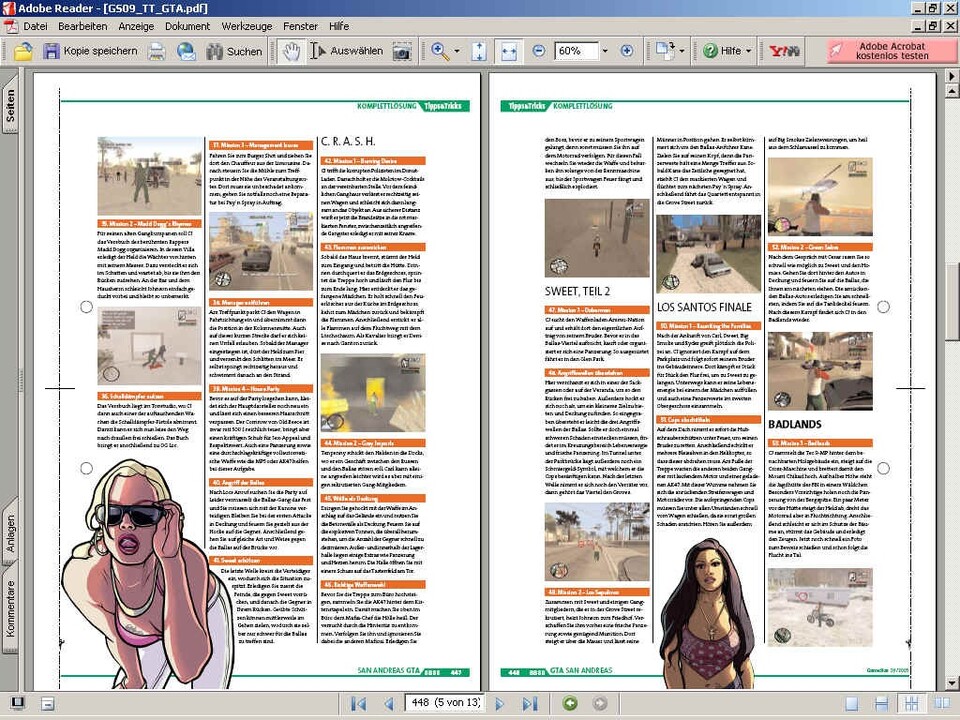This screenshot has height=720, width=960.
Task: Click BADLANDS heading on right page
Action: 795,424
